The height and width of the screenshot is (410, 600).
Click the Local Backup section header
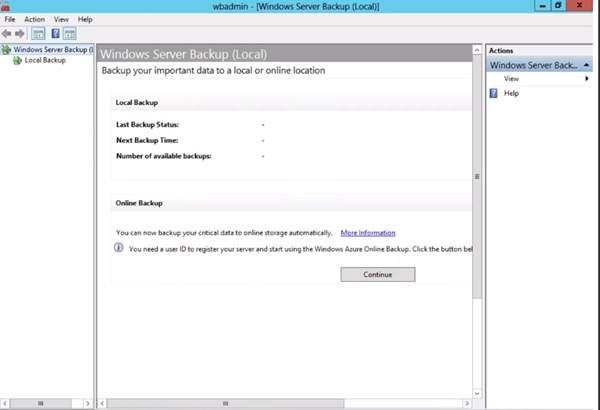291,103
